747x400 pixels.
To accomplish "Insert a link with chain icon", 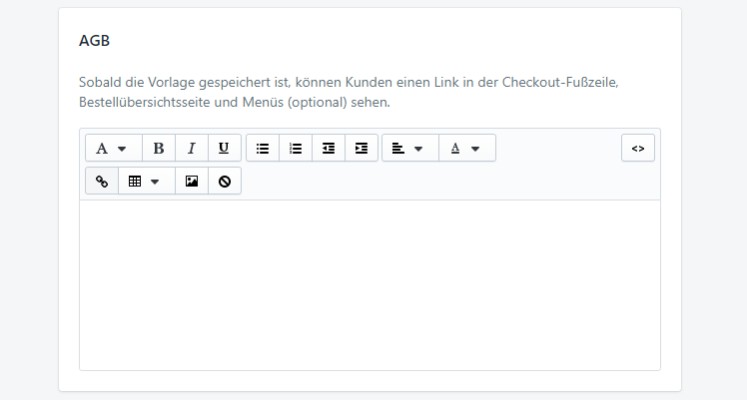I will pos(102,181).
